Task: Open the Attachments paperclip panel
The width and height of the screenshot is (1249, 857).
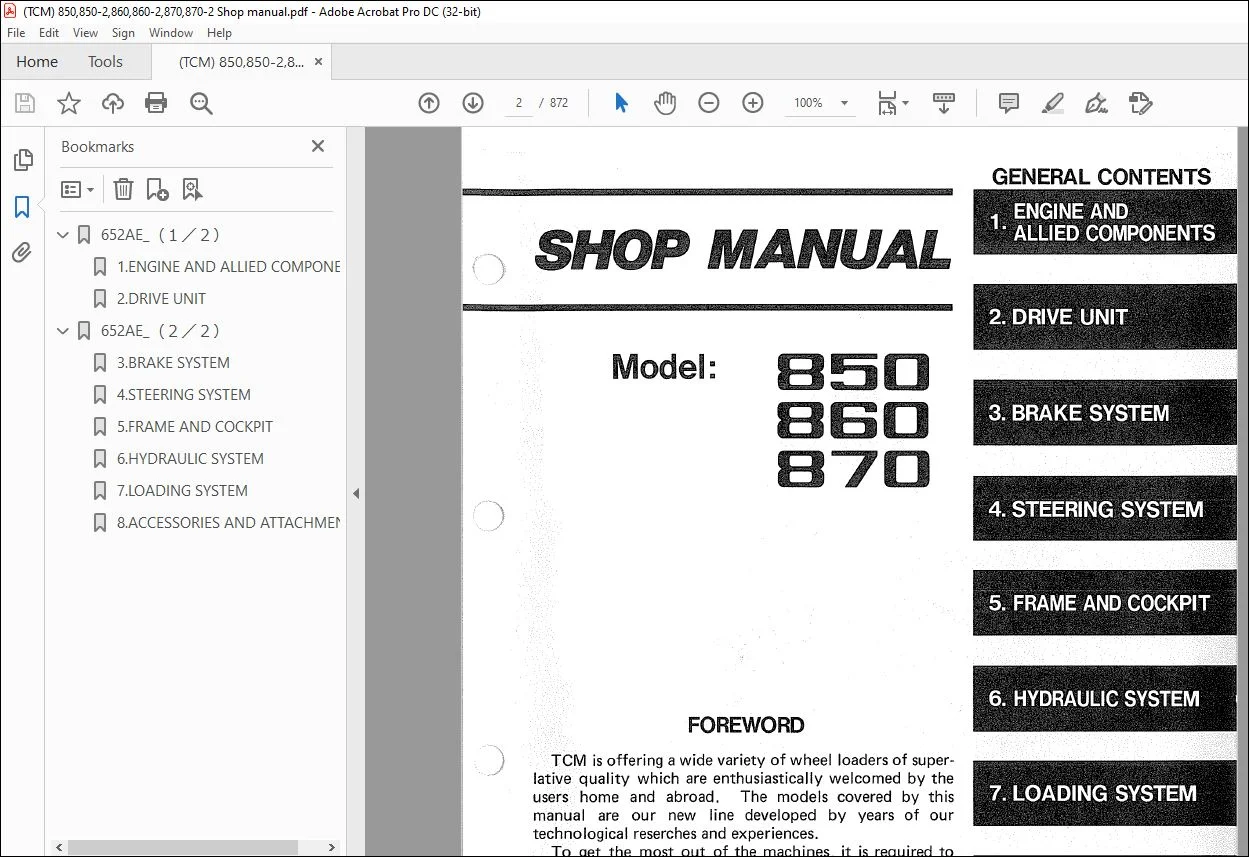Action: pyautogui.click(x=22, y=253)
